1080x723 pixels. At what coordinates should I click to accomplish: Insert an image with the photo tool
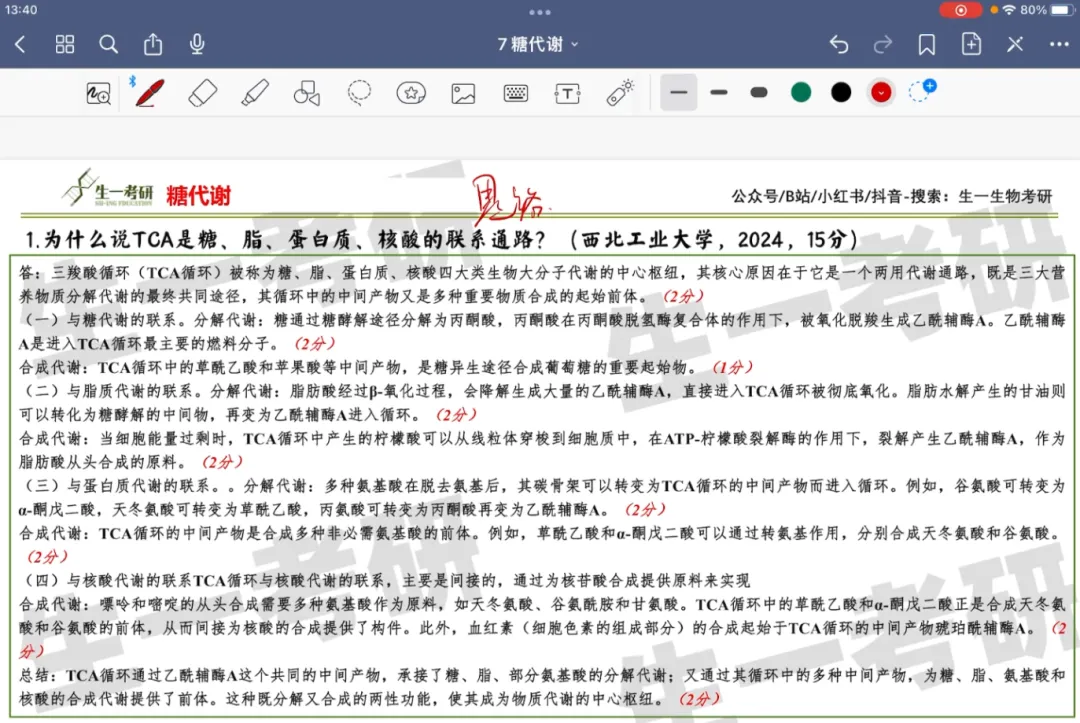(x=462, y=91)
